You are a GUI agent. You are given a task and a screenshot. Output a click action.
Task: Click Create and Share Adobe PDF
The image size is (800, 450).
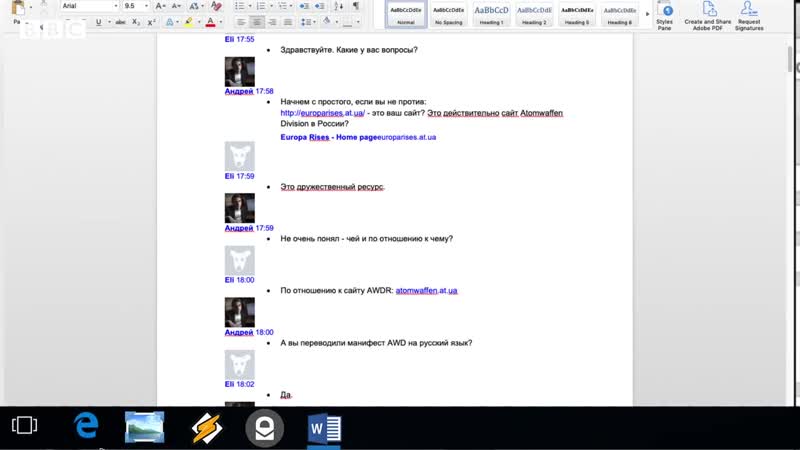708,16
